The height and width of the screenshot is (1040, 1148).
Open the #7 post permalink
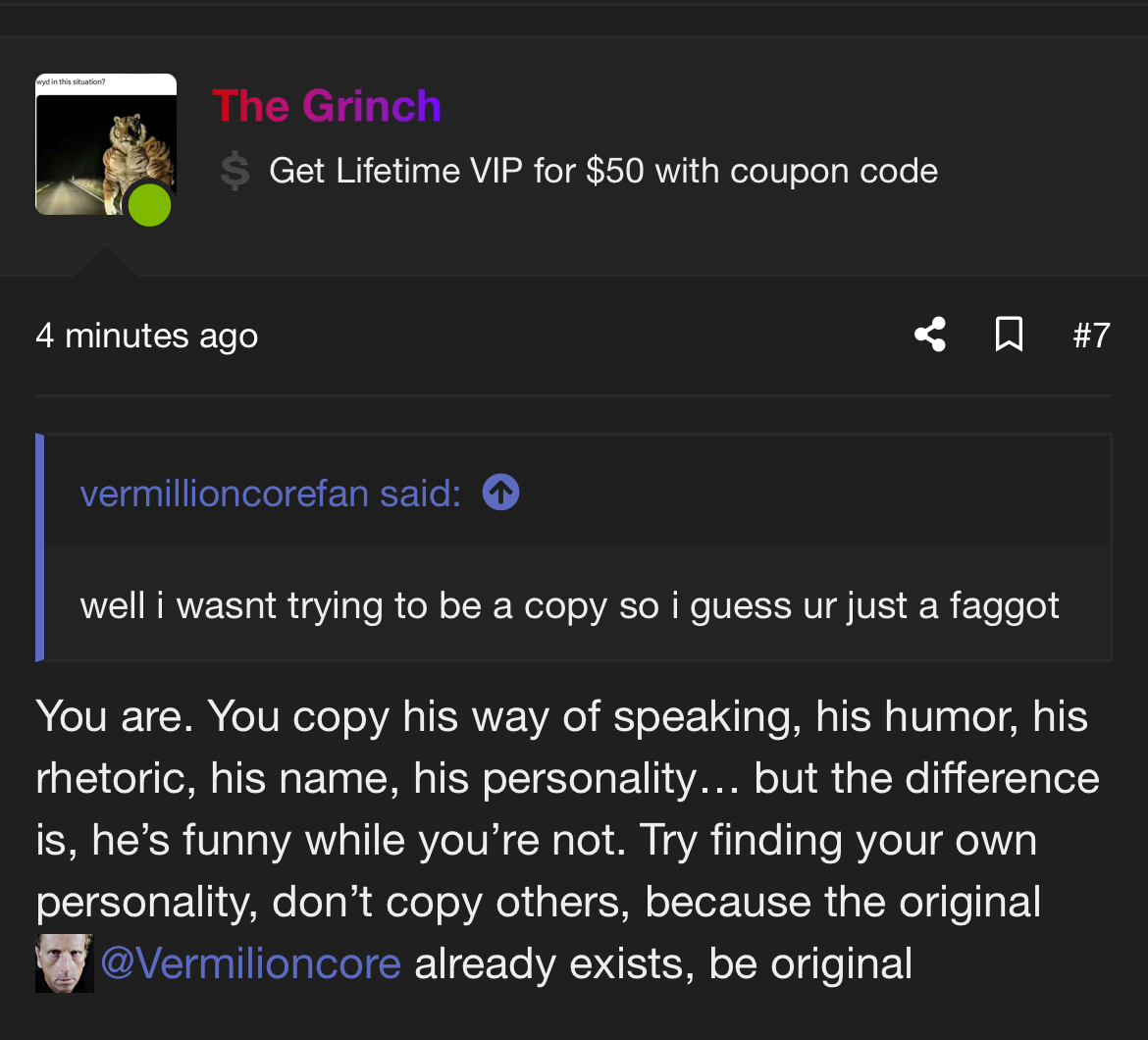pyautogui.click(x=1091, y=336)
